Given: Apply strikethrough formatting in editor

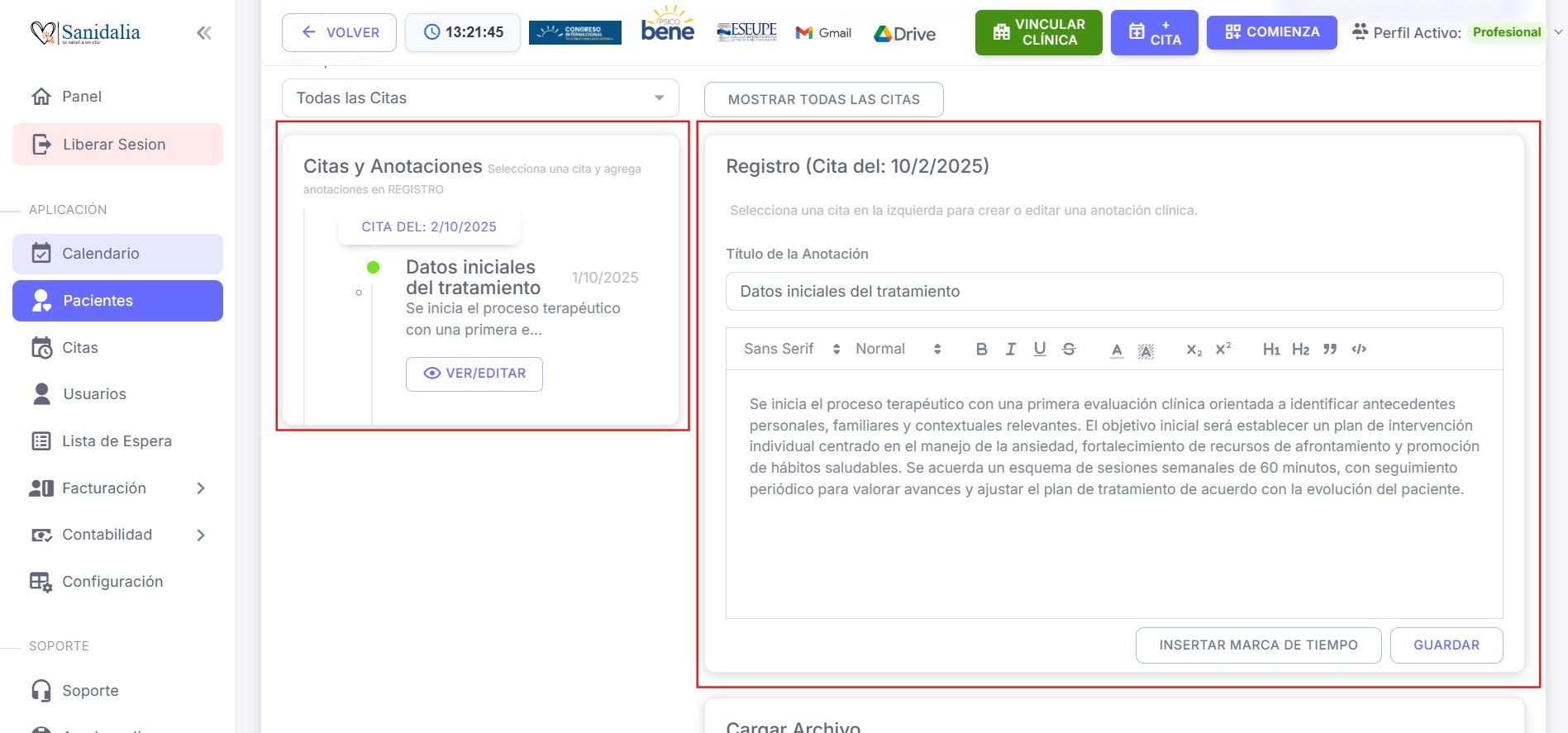Looking at the screenshot, I should (x=1069, y=349).
